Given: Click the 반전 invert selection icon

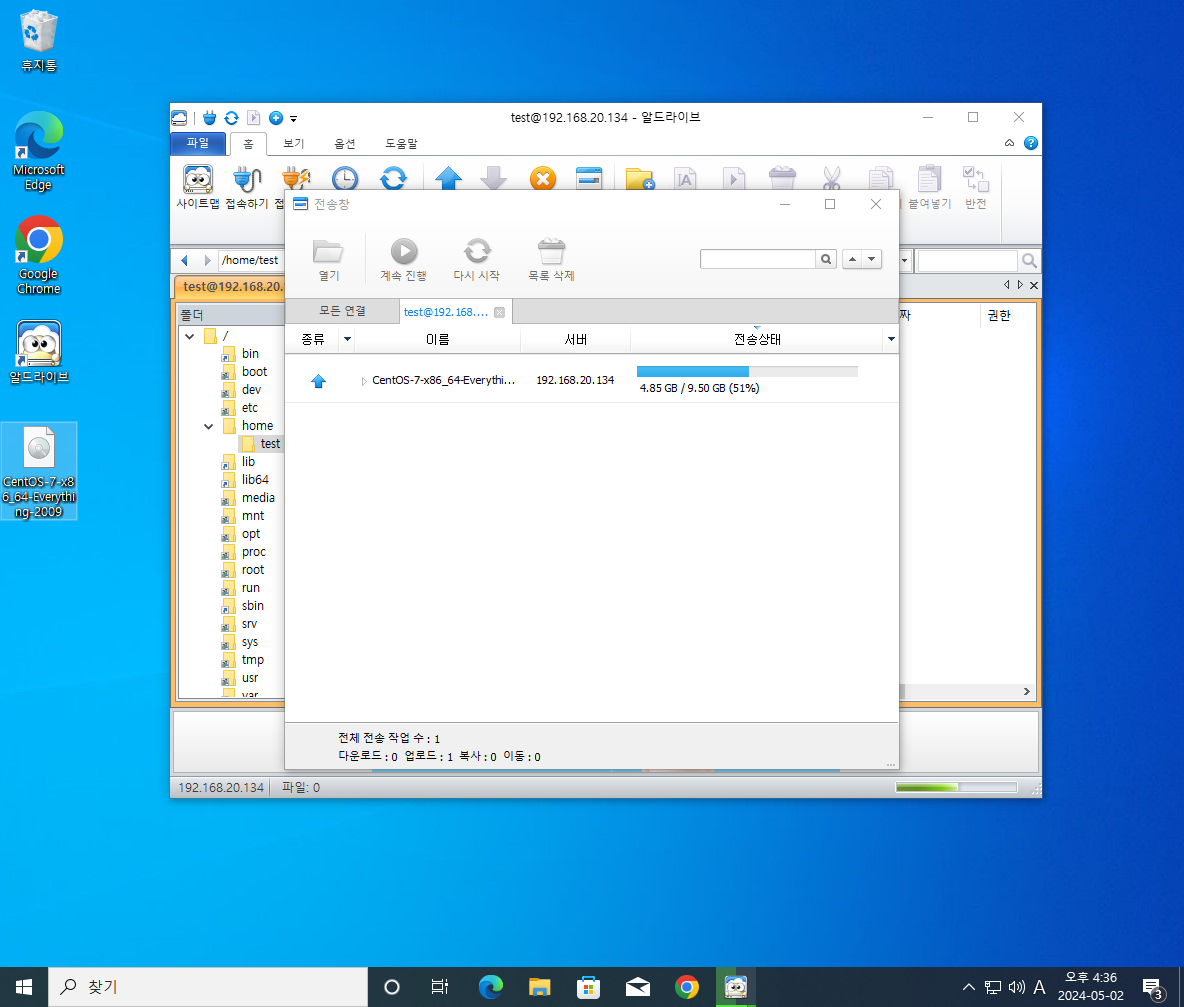Looking at the screenshot, I should pyautogui.click(x=976, y=186).
